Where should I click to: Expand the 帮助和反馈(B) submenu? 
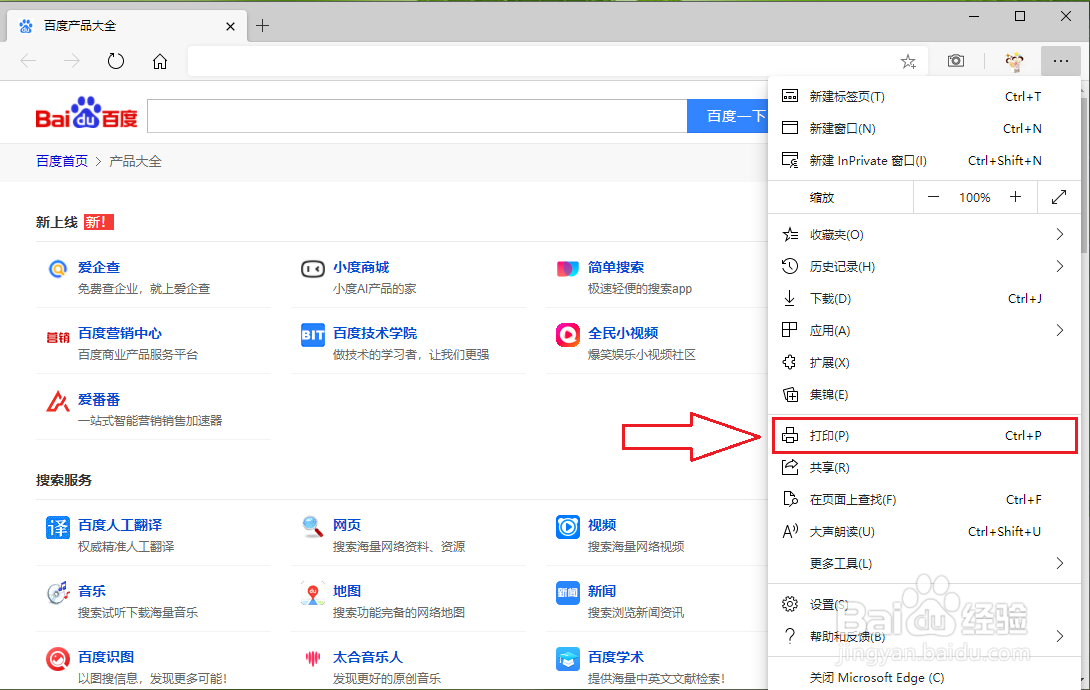click(x=1059, y=636)
